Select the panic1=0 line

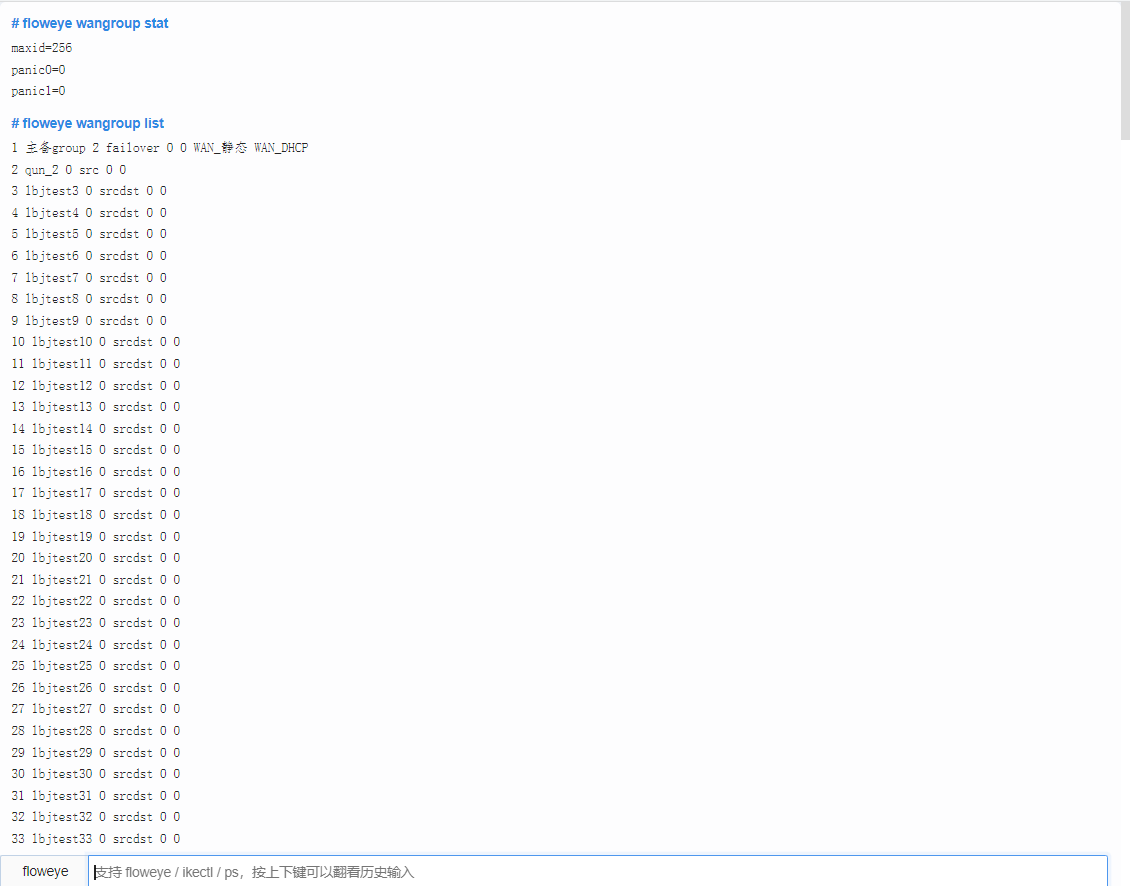pyautogui.click(x=38, y=91)
